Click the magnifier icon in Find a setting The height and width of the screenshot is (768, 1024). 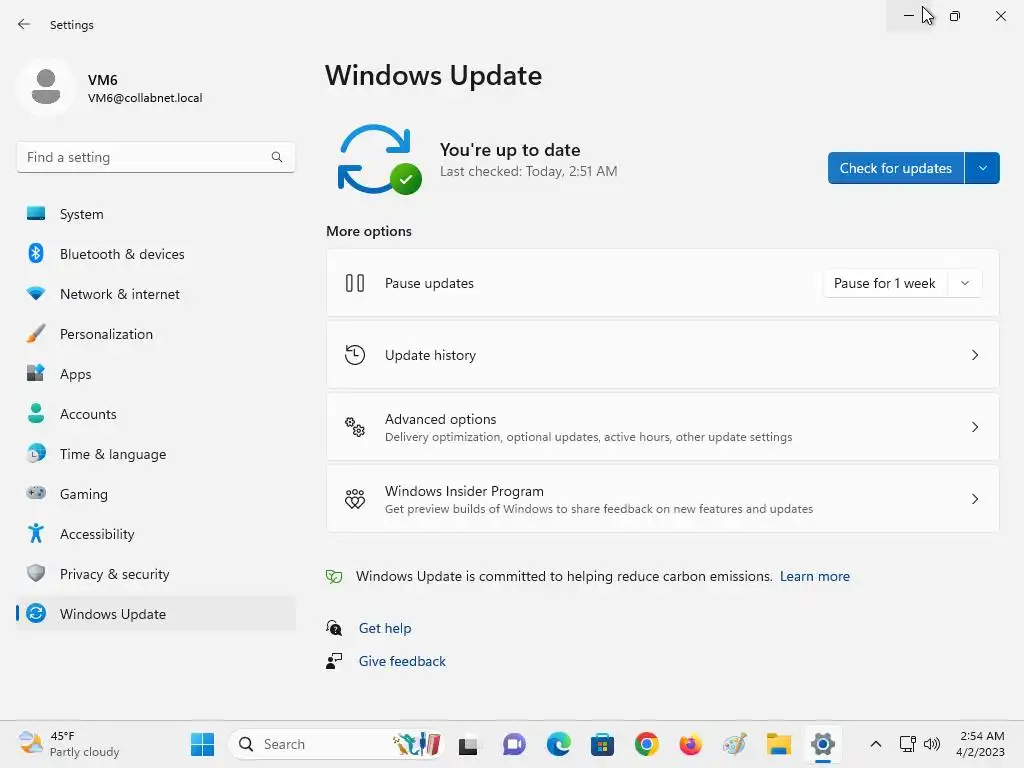pos(277,157)
